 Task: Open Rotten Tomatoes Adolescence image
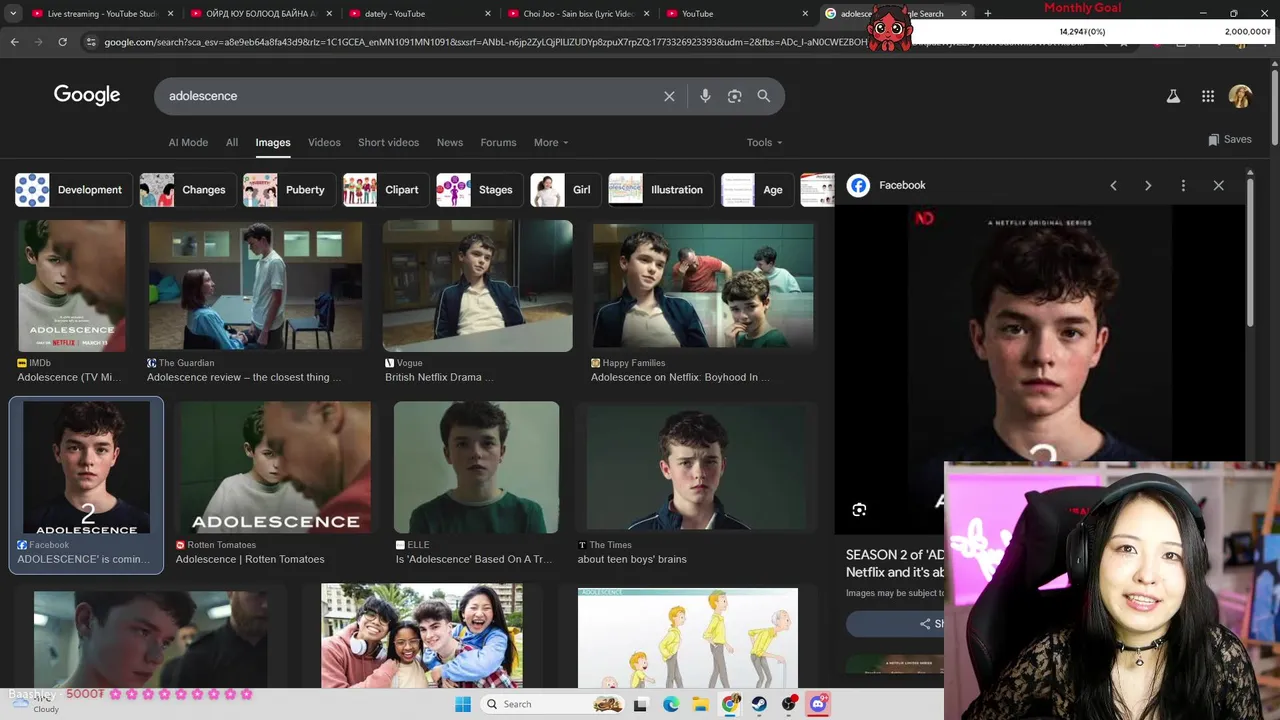pyautogui.click(x=273, y=467)
